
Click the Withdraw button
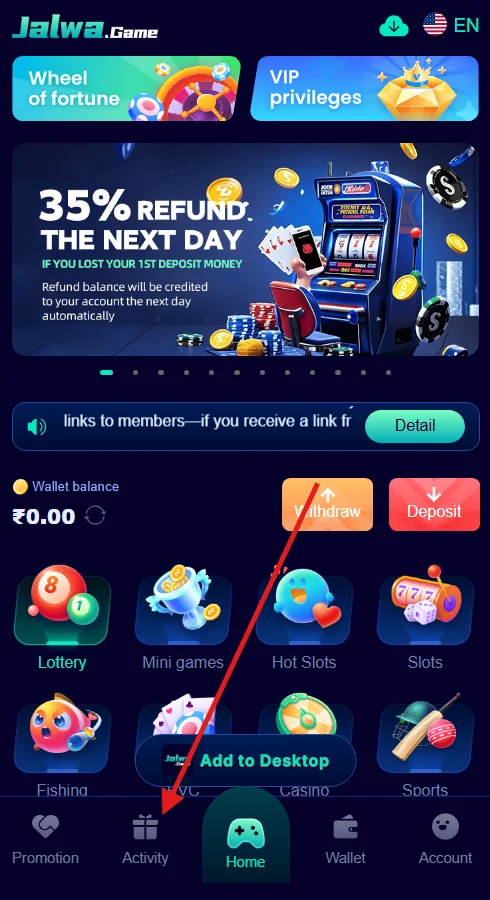tap(327, 504)
